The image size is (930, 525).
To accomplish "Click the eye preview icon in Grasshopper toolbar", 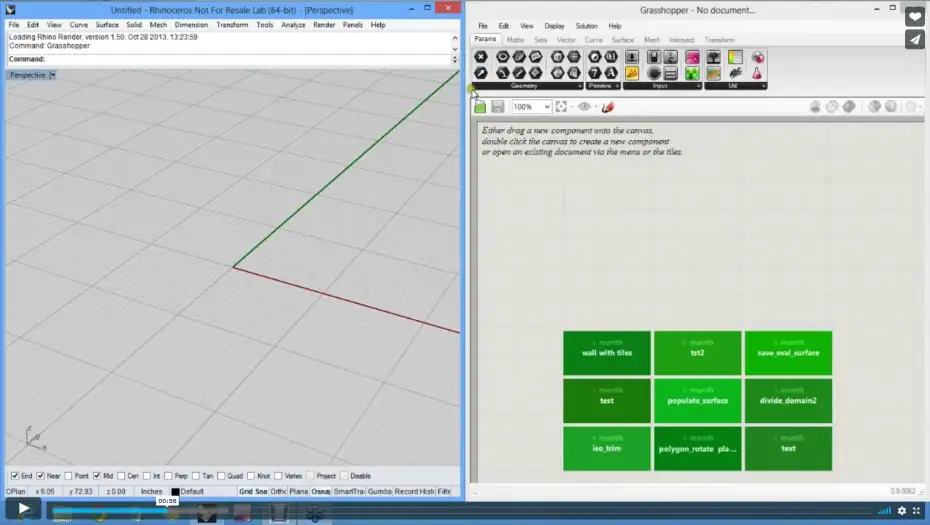I will 584,107.
